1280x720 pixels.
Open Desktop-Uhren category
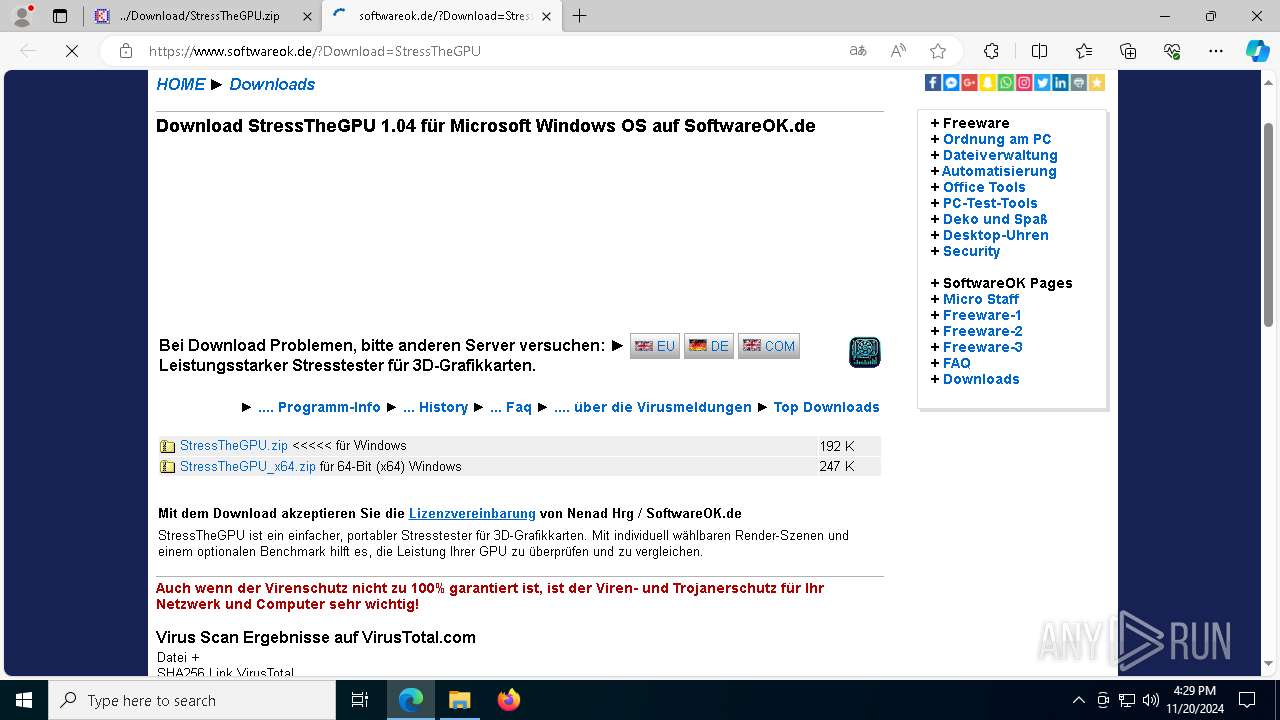click(996, 235)
